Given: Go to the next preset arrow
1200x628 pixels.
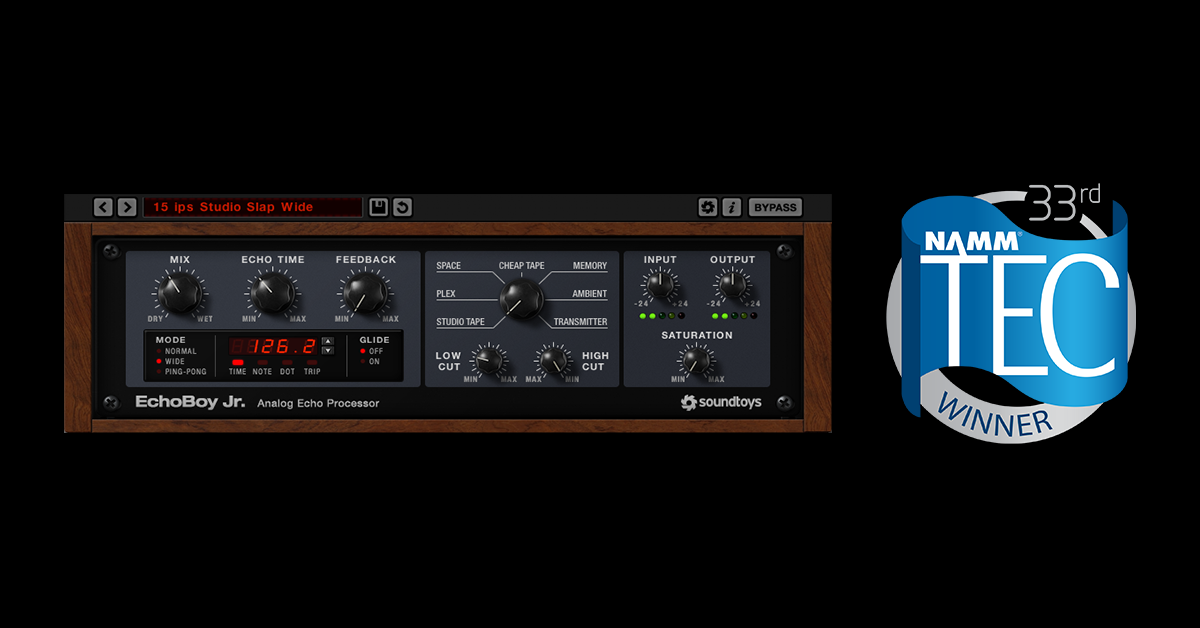Looking at the screenshot, I should click(x=127, y=207).
